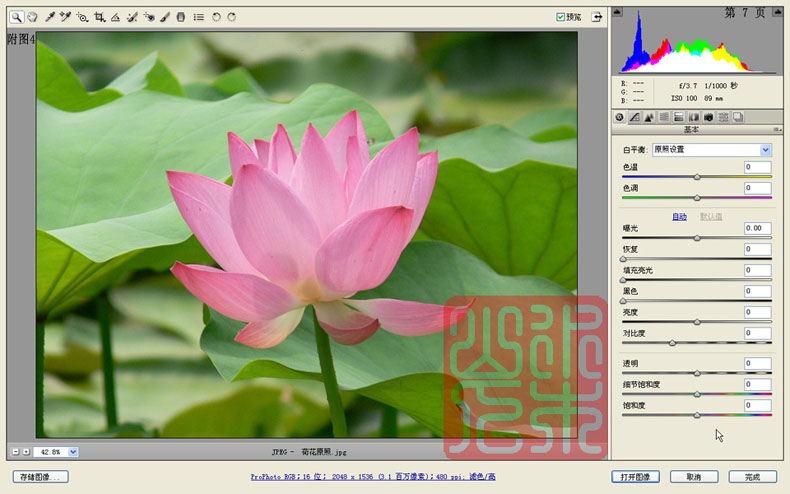Switch to the Tone Curve tab
Image resolution: width=790 pixels, height=494 pixels.
tap(634, 117)
